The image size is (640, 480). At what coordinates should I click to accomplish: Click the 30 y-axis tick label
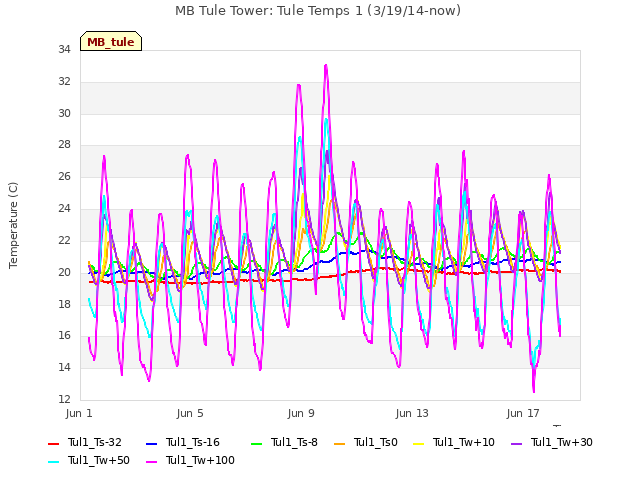pyautogui.click(x=64, y=113)
